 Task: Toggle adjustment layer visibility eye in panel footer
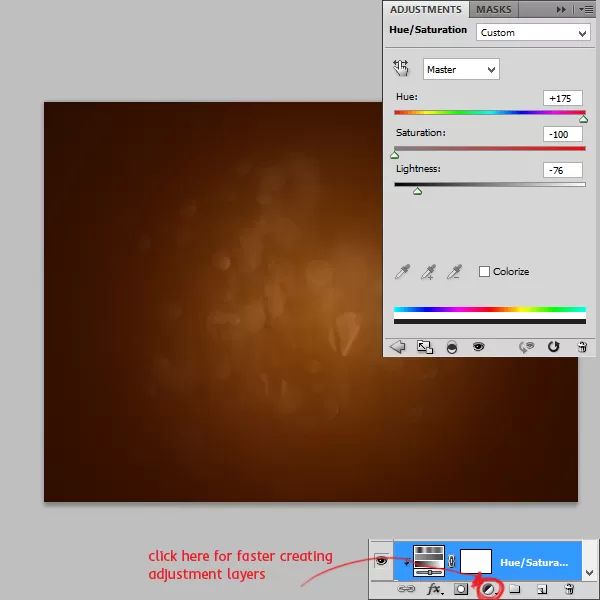coord(478,347)
